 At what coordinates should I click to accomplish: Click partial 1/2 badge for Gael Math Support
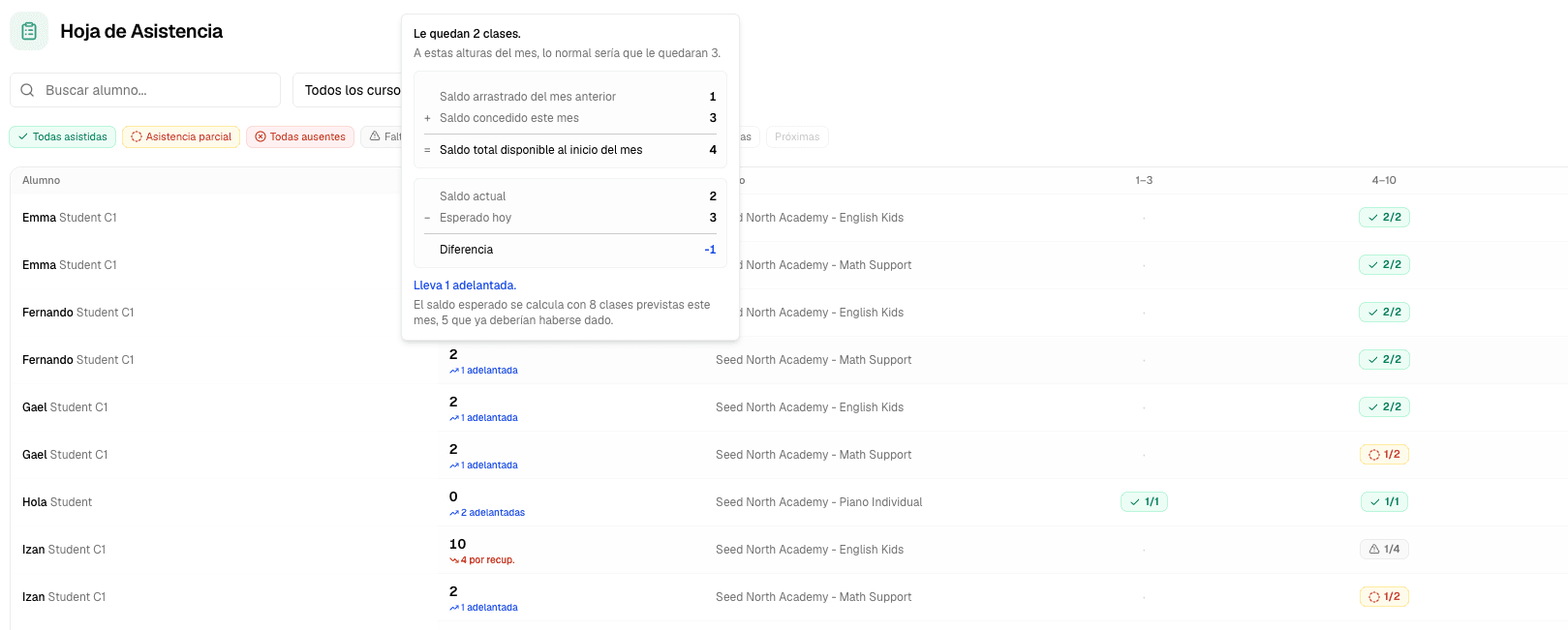click(1384, 454)
